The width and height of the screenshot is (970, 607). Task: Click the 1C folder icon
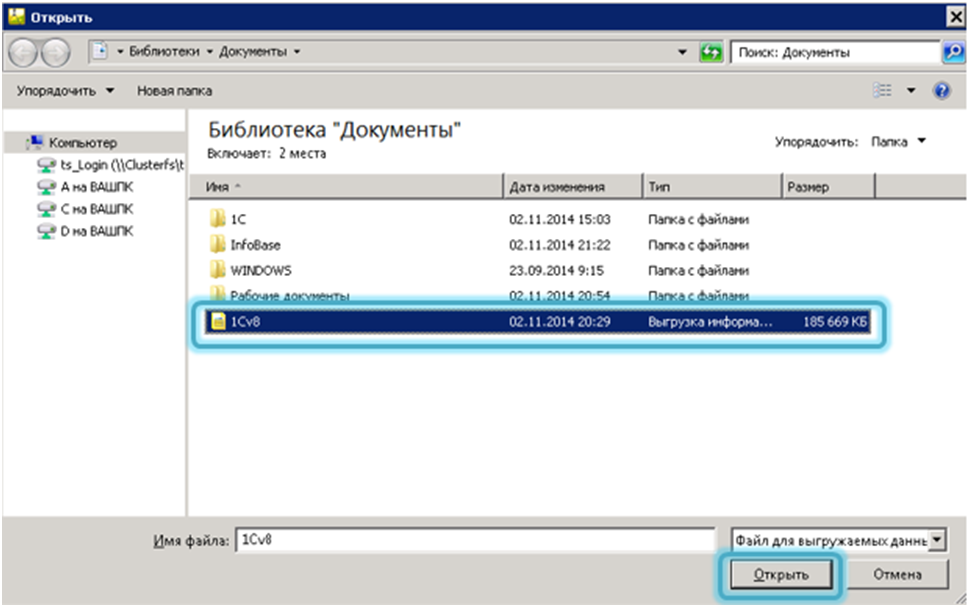pyautogui.click(x=218, y=219)
